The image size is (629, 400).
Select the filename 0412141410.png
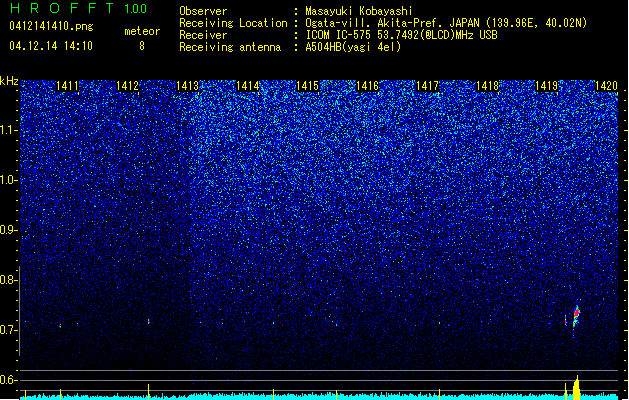pos(51,26)
